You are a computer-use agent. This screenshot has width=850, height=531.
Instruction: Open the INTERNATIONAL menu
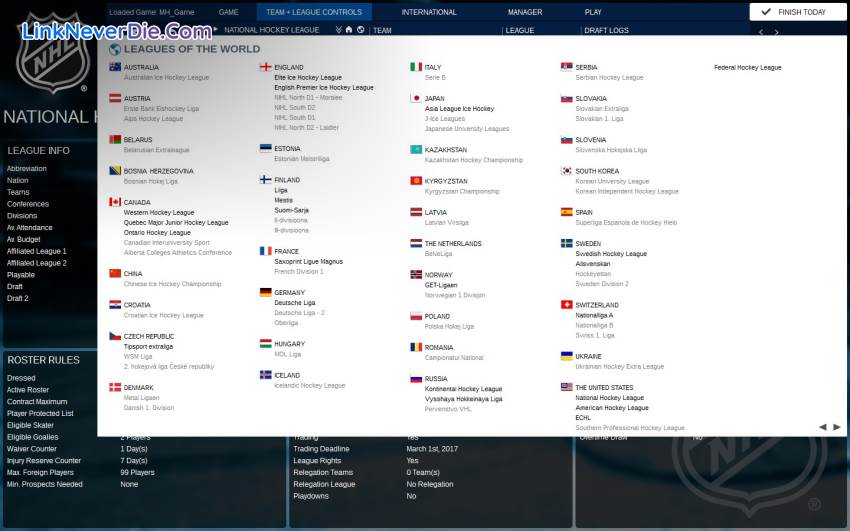point(429,12)
